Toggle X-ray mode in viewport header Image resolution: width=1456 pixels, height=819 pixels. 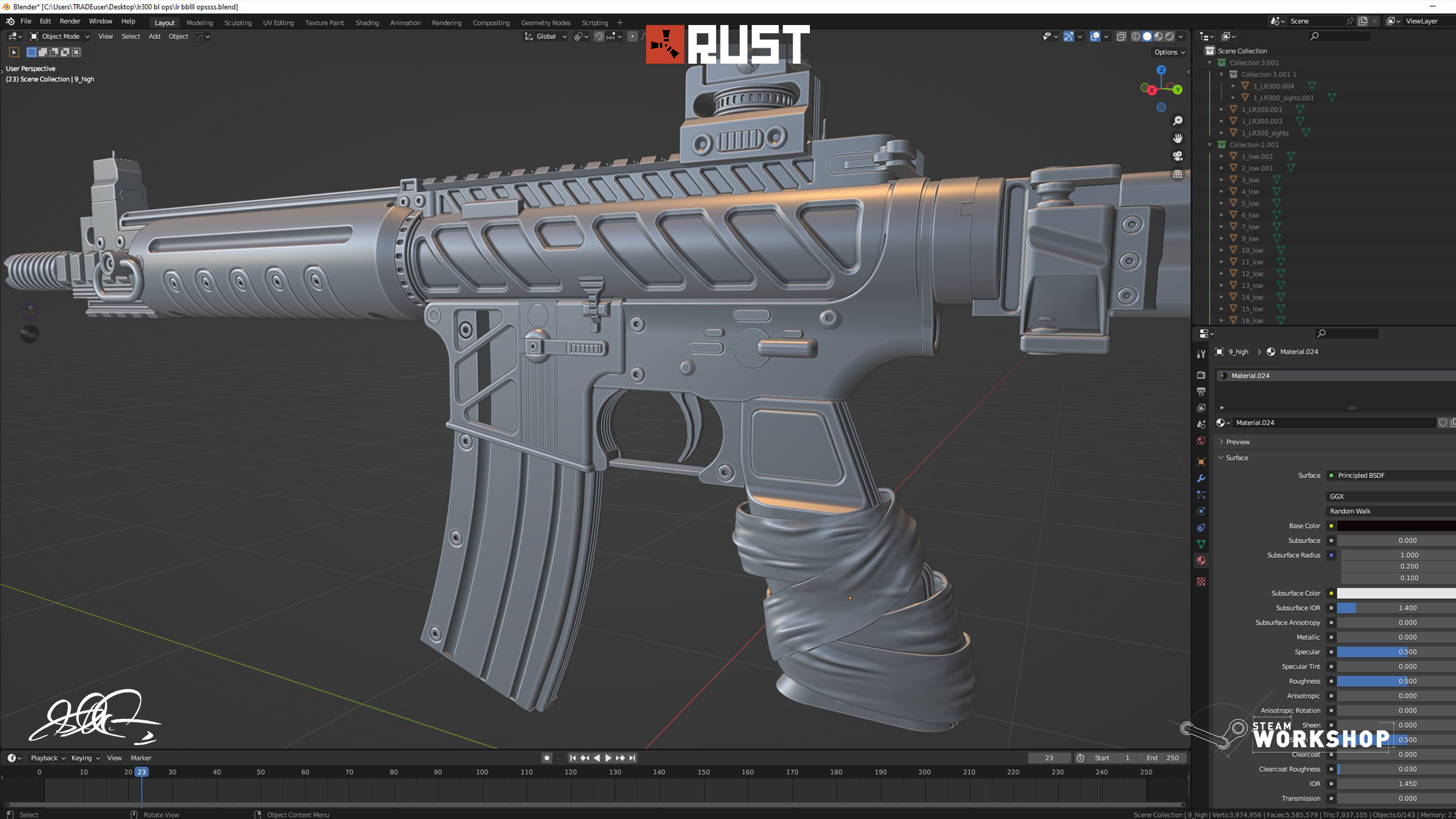tap(1121, 36)
